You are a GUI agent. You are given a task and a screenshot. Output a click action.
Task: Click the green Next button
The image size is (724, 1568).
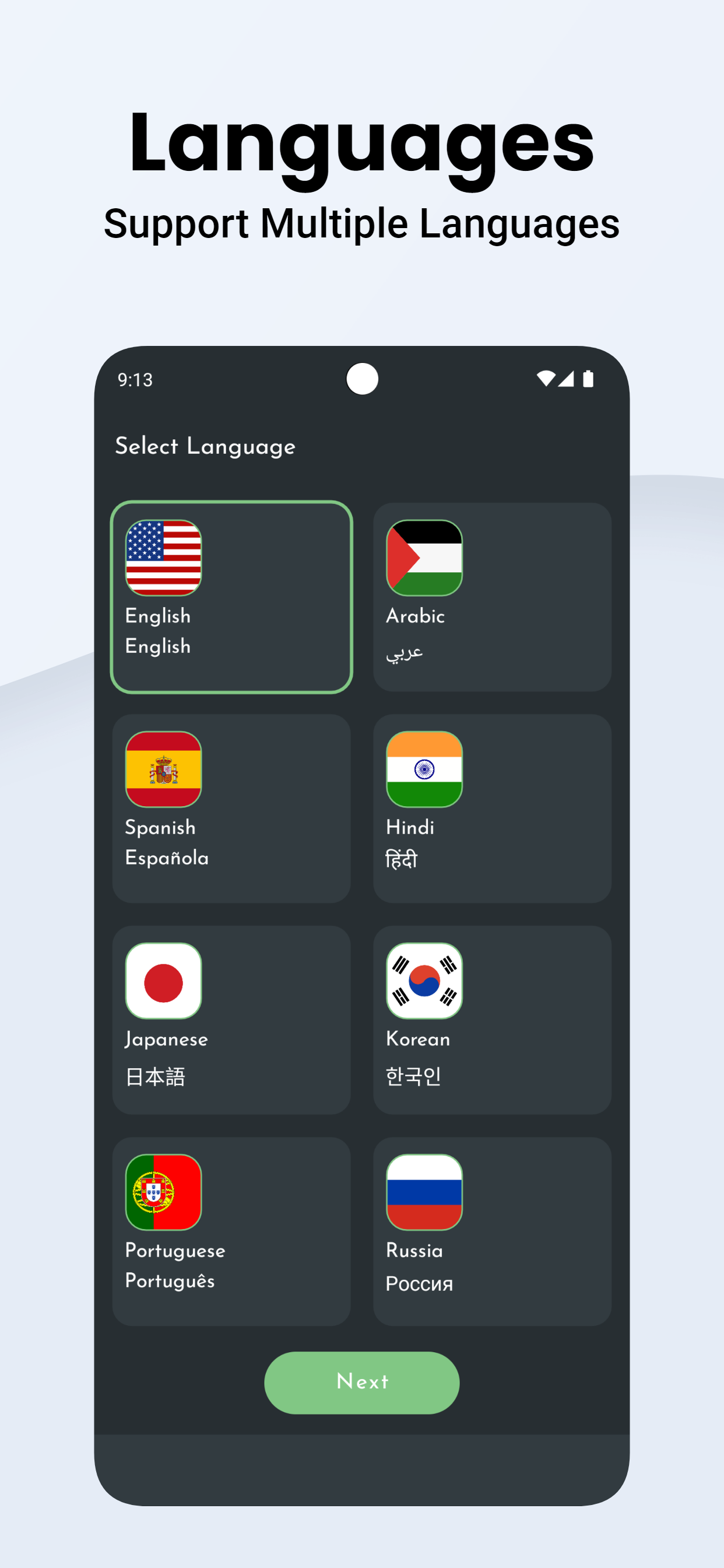tap(362, 1382)
